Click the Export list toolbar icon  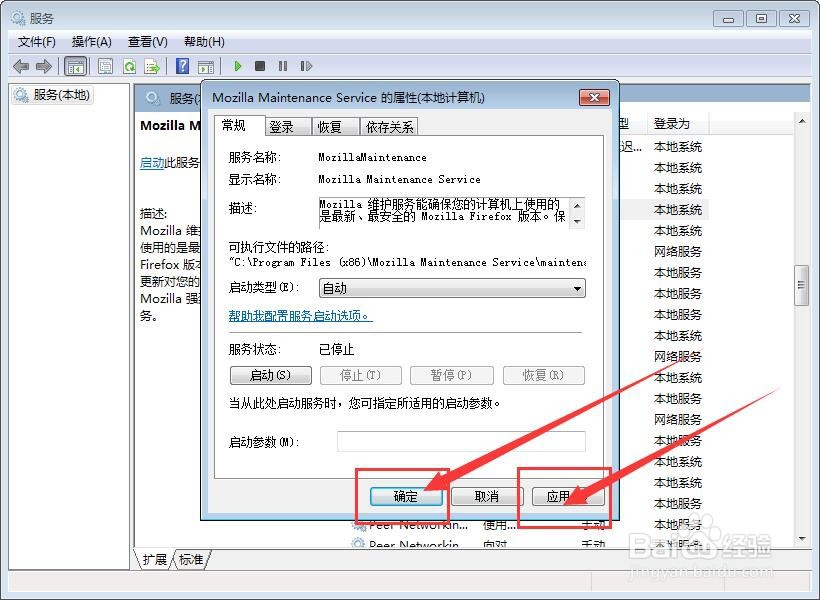(152, 66)
